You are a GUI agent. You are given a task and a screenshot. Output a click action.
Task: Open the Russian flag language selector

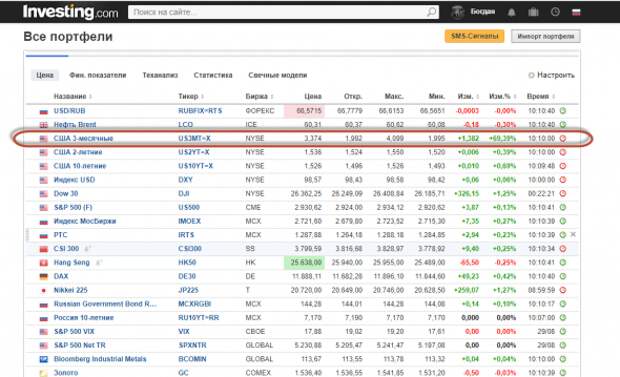pyautogui.click(x=576, y=12)
